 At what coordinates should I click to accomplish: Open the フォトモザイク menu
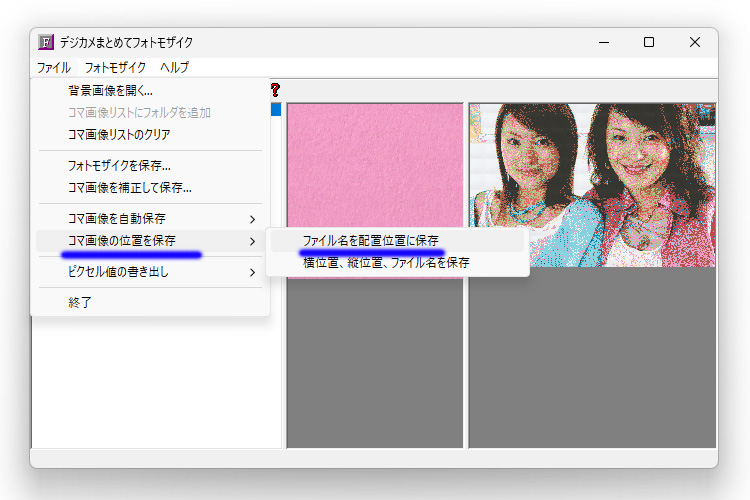click(x=115, y=68)
